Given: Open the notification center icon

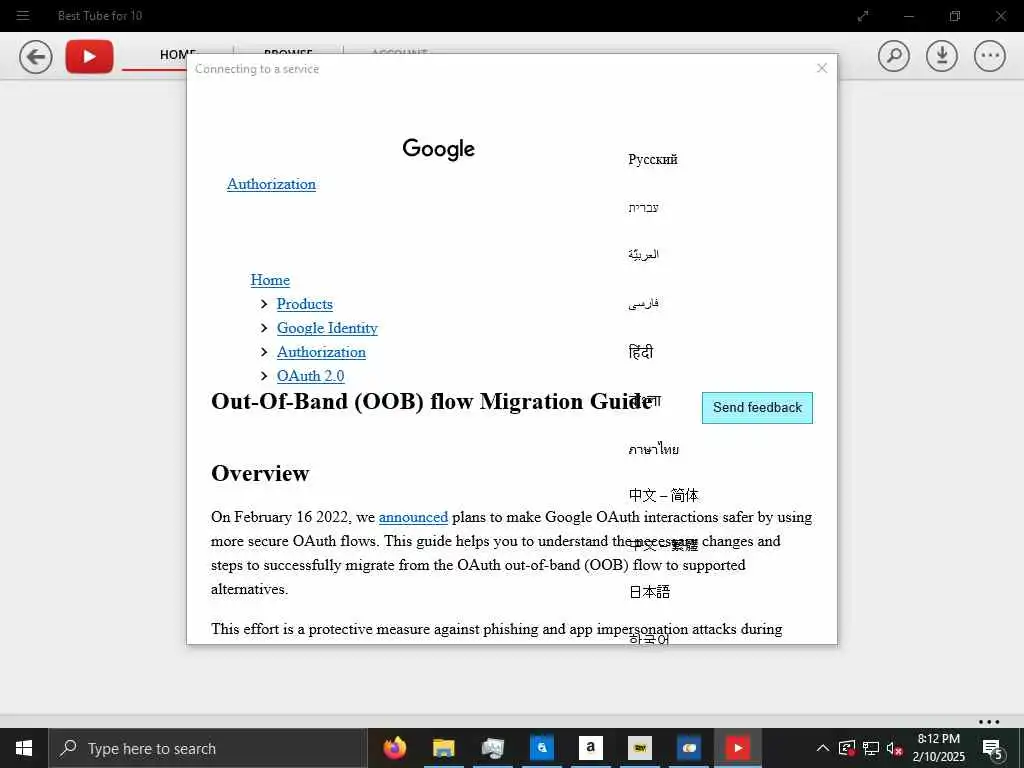Looking at the screenshot, I should [993, 748].
